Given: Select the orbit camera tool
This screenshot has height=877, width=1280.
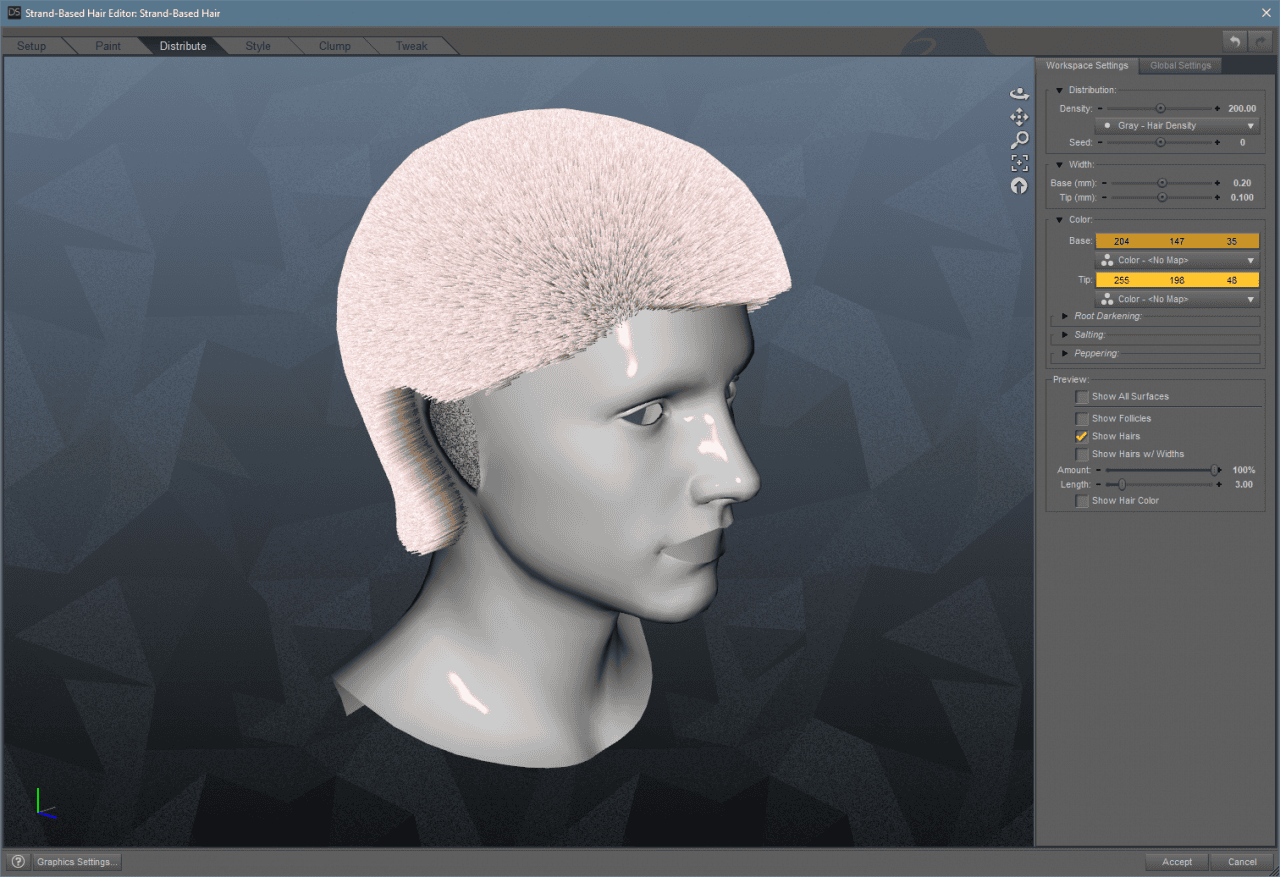Looking at the screenshot, I should (x=1019, y=93).
